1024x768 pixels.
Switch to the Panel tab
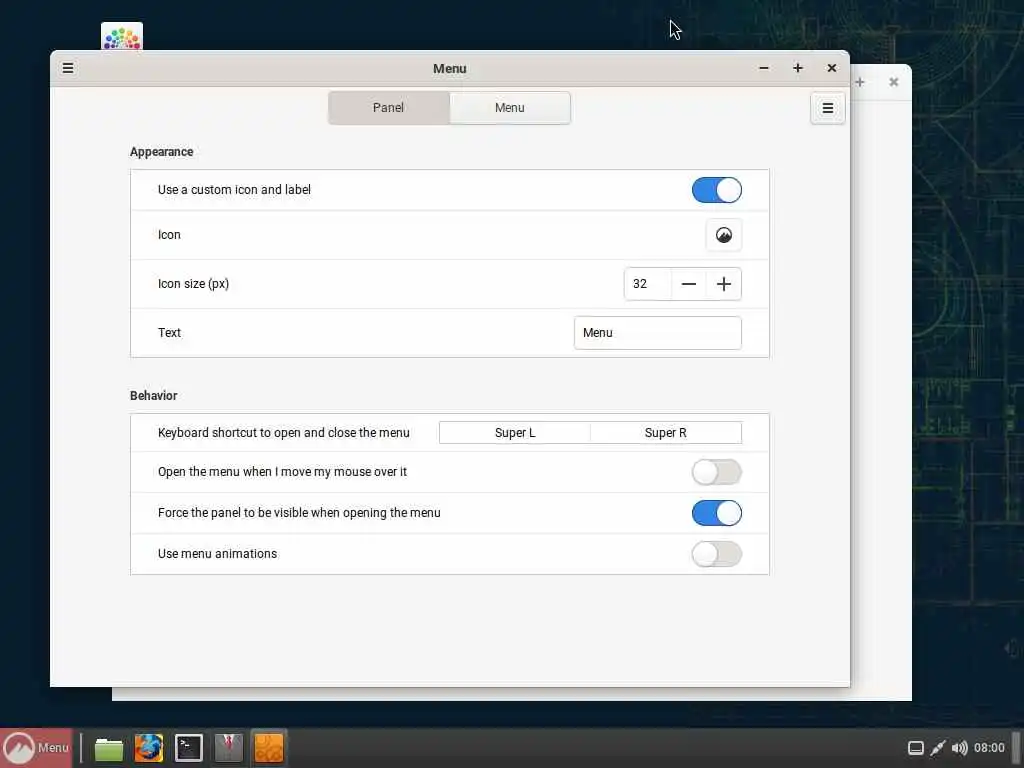pos(389,108)
